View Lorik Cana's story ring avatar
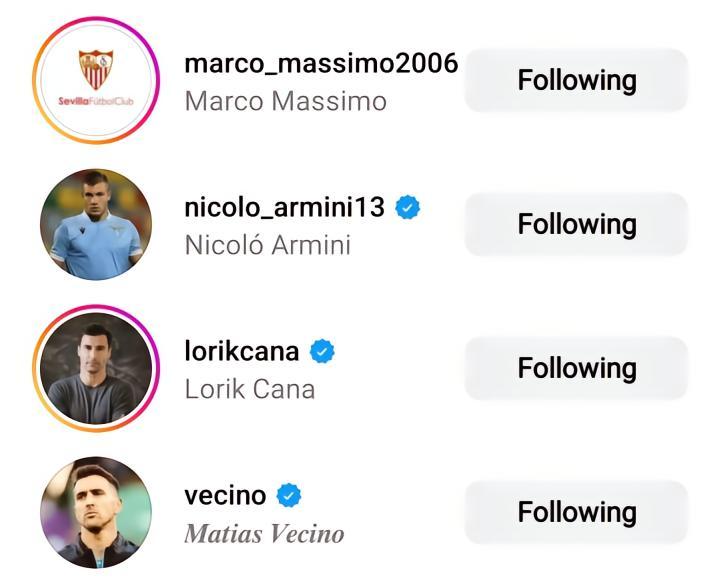 pyautogui.click(x=96, y=368)
